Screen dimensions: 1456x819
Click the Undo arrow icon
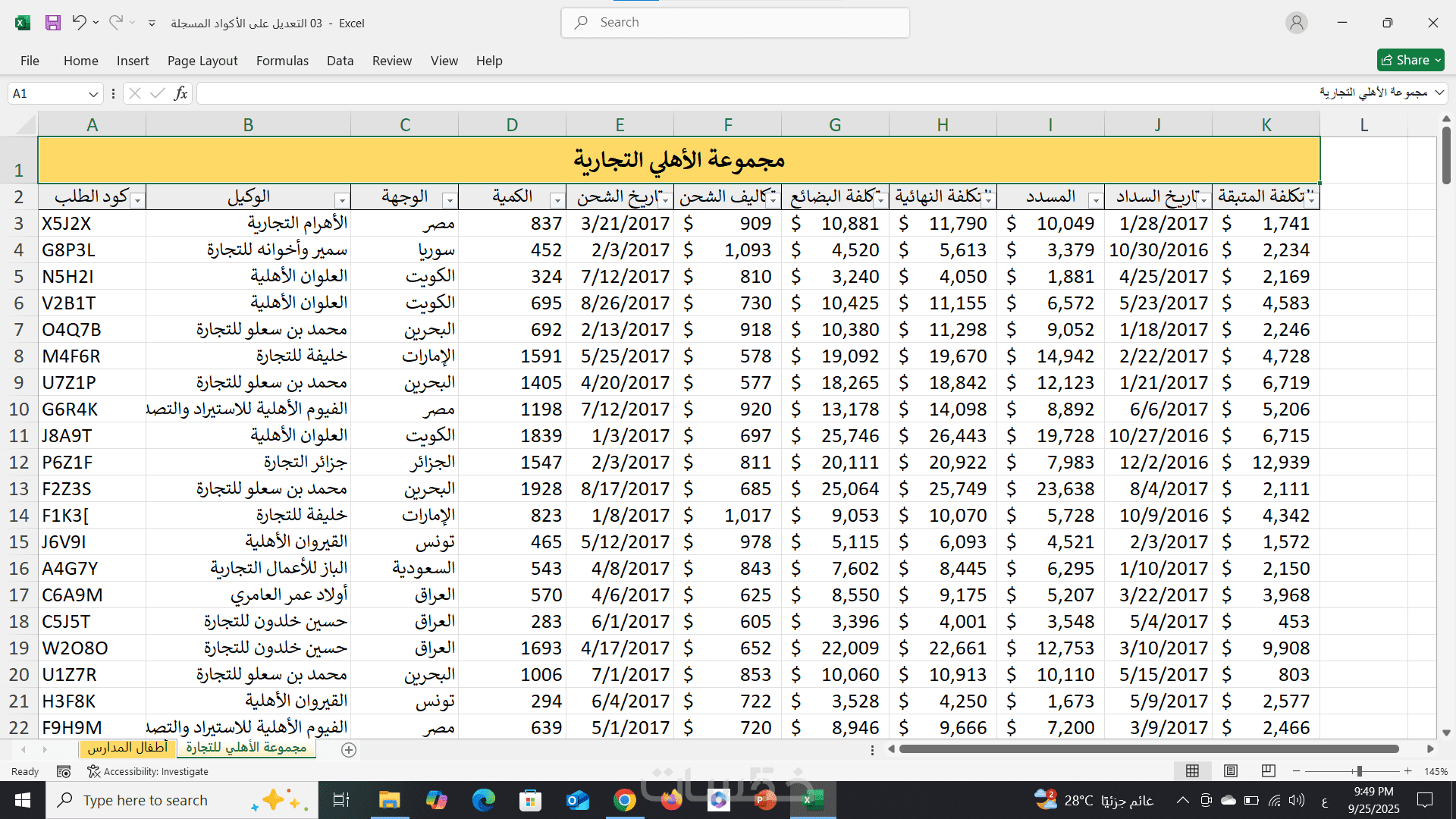click(x=79, y=23)
